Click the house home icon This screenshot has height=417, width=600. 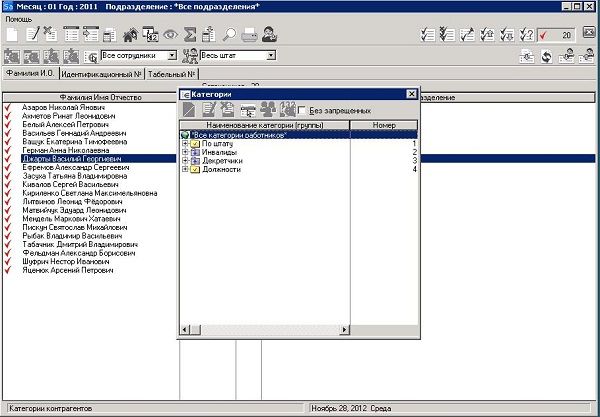coord(129,35)
